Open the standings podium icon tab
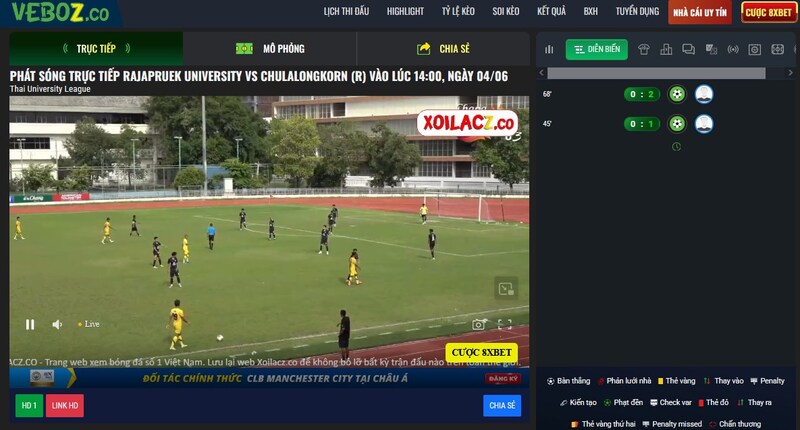This screenshot has width=800, height=430. tap(666, 49)
